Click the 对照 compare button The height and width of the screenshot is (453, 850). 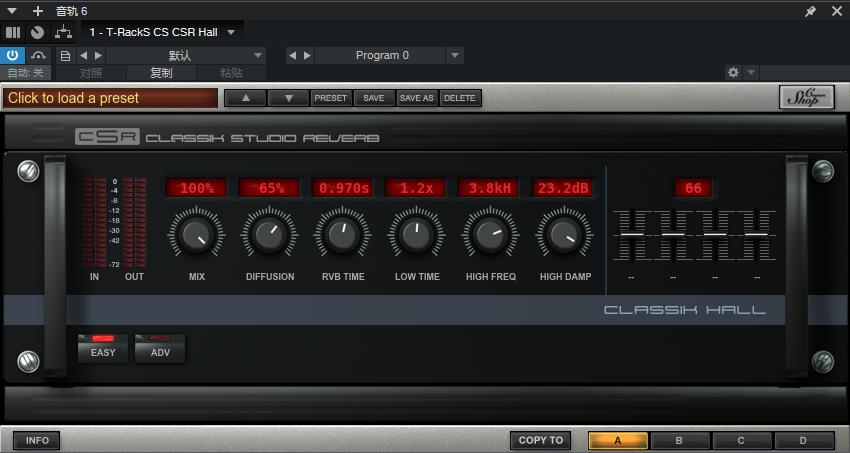91,73
